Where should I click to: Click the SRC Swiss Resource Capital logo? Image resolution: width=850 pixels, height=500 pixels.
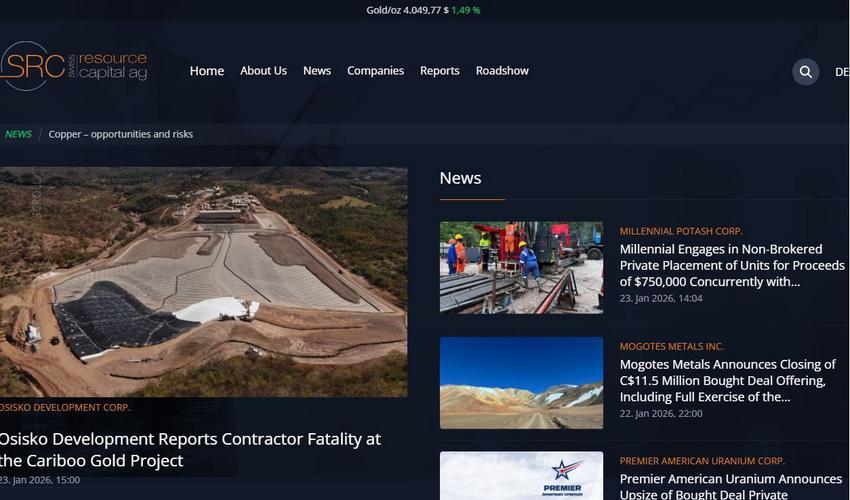click(74, 66)
